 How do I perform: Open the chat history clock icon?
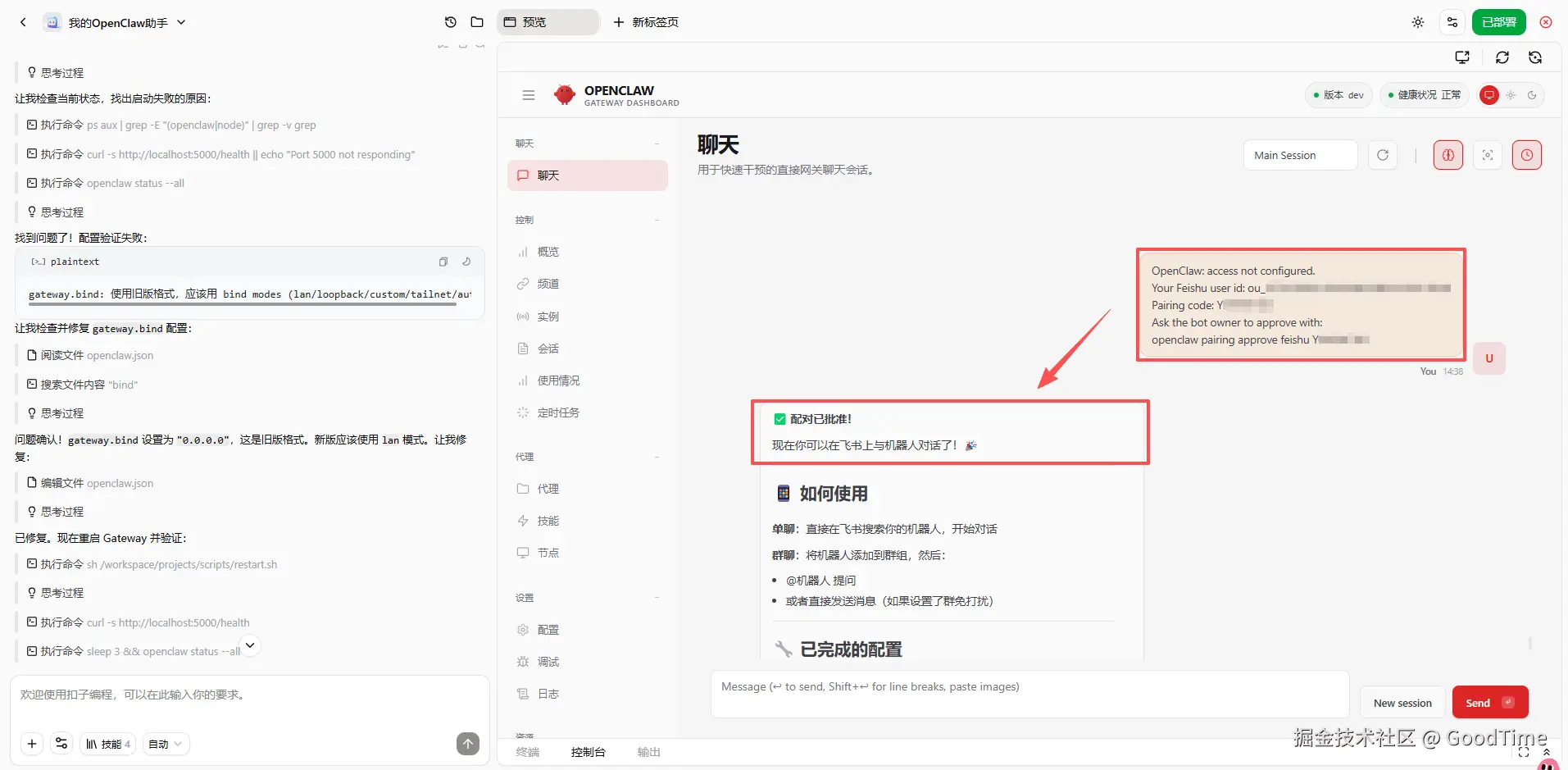[x=450, y=22]
